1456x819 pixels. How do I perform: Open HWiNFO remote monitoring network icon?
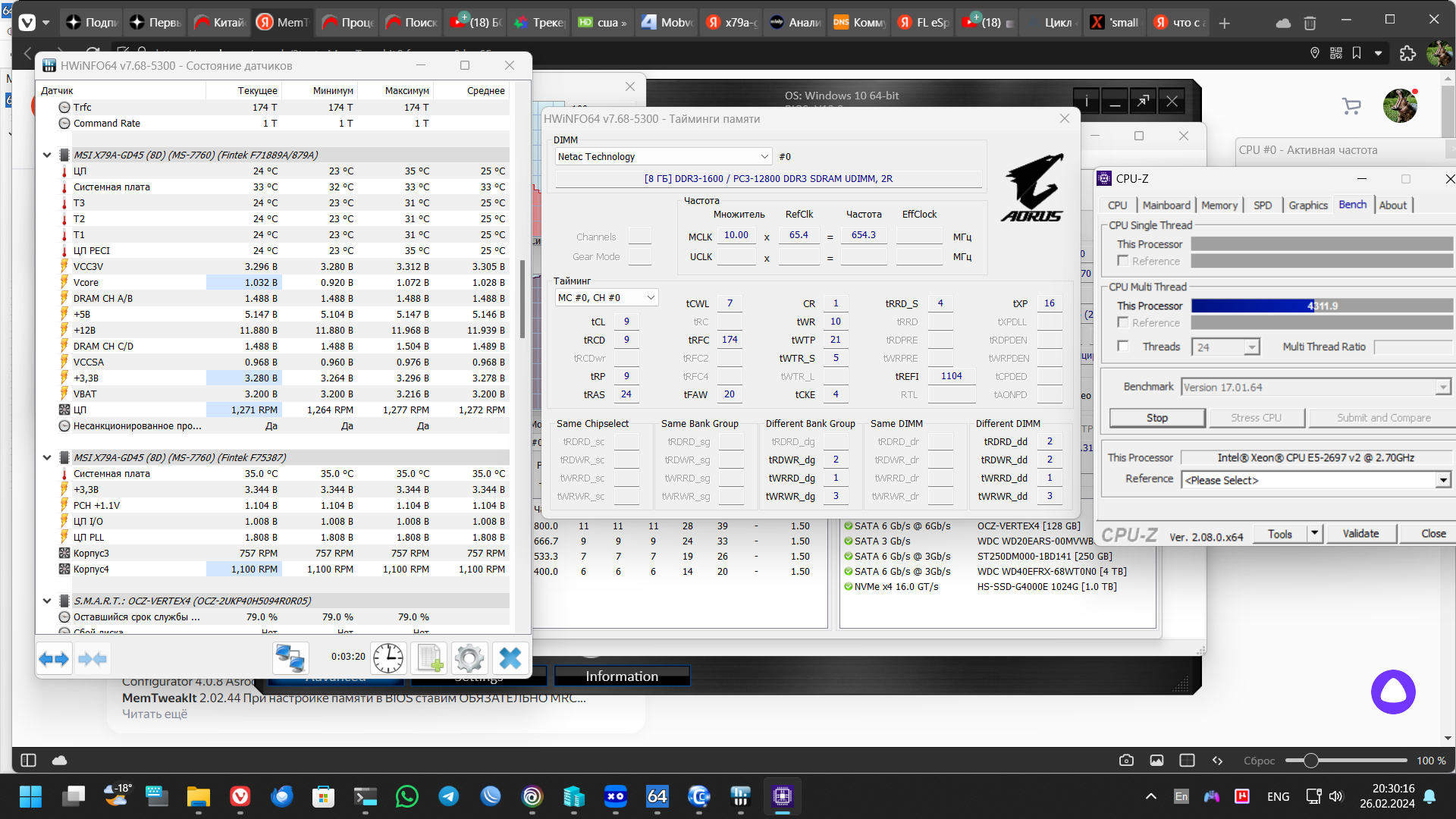(x=290, y=658)
